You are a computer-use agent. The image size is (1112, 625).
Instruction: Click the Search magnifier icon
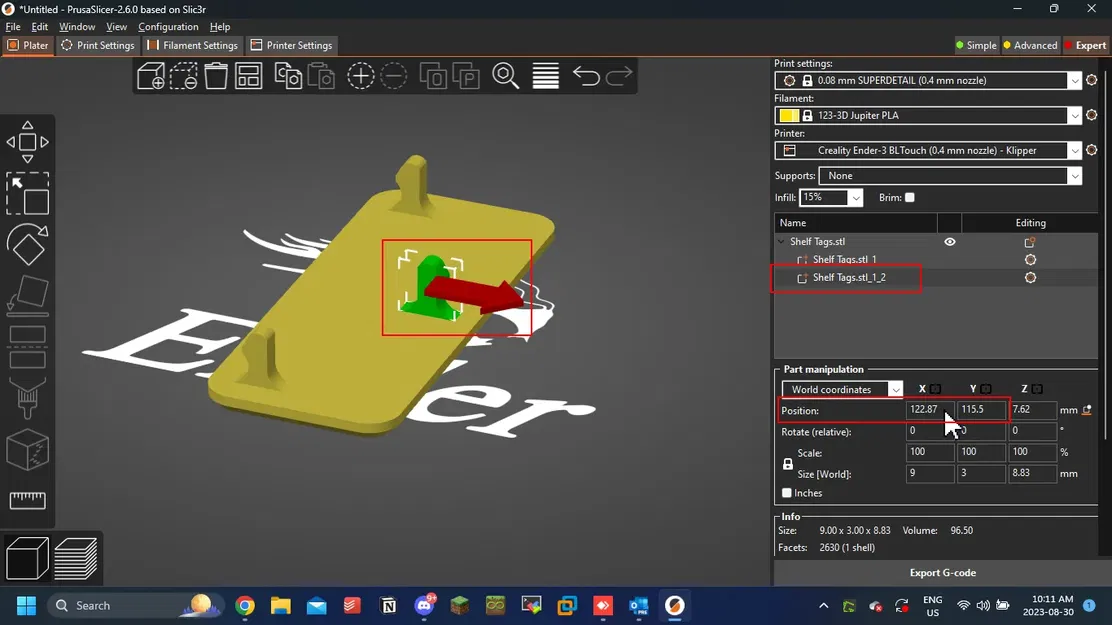(506, 76)
